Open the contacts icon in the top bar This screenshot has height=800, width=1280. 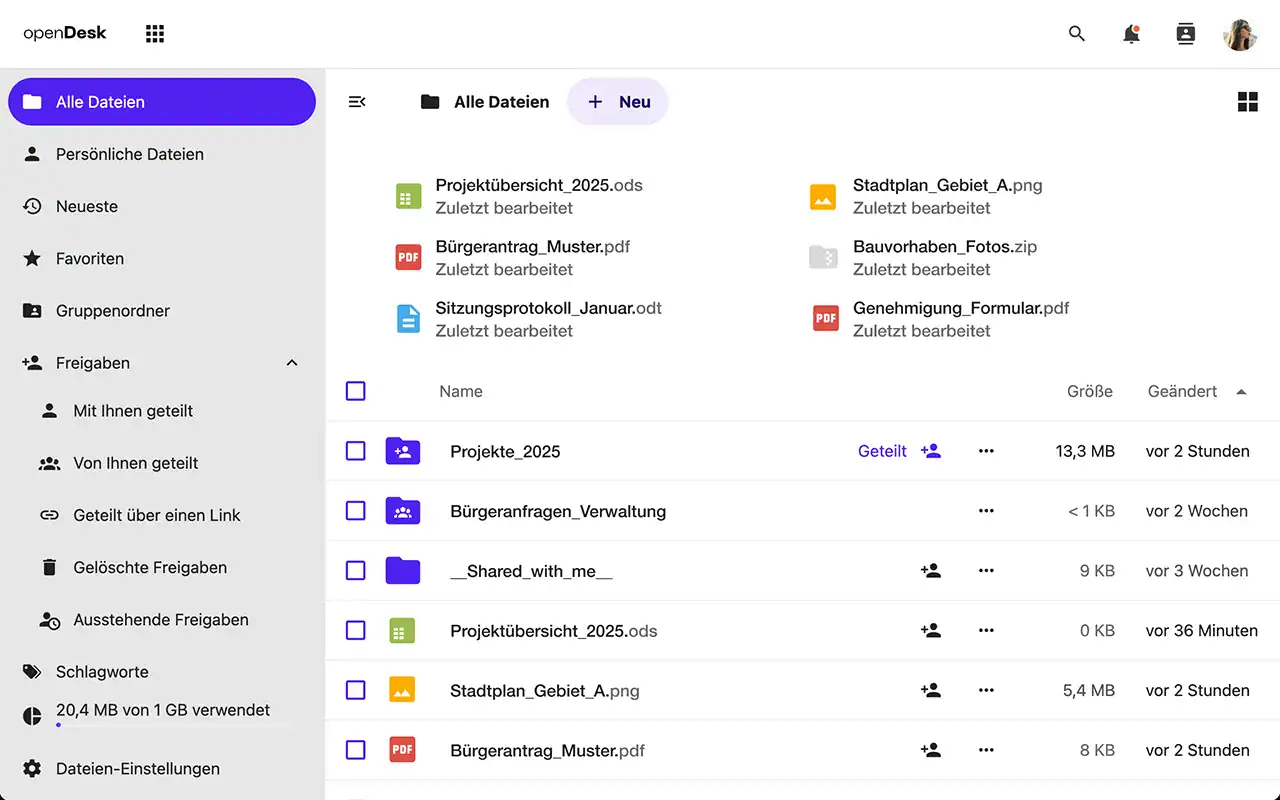pyautogui.click(x=1185, y=33)
